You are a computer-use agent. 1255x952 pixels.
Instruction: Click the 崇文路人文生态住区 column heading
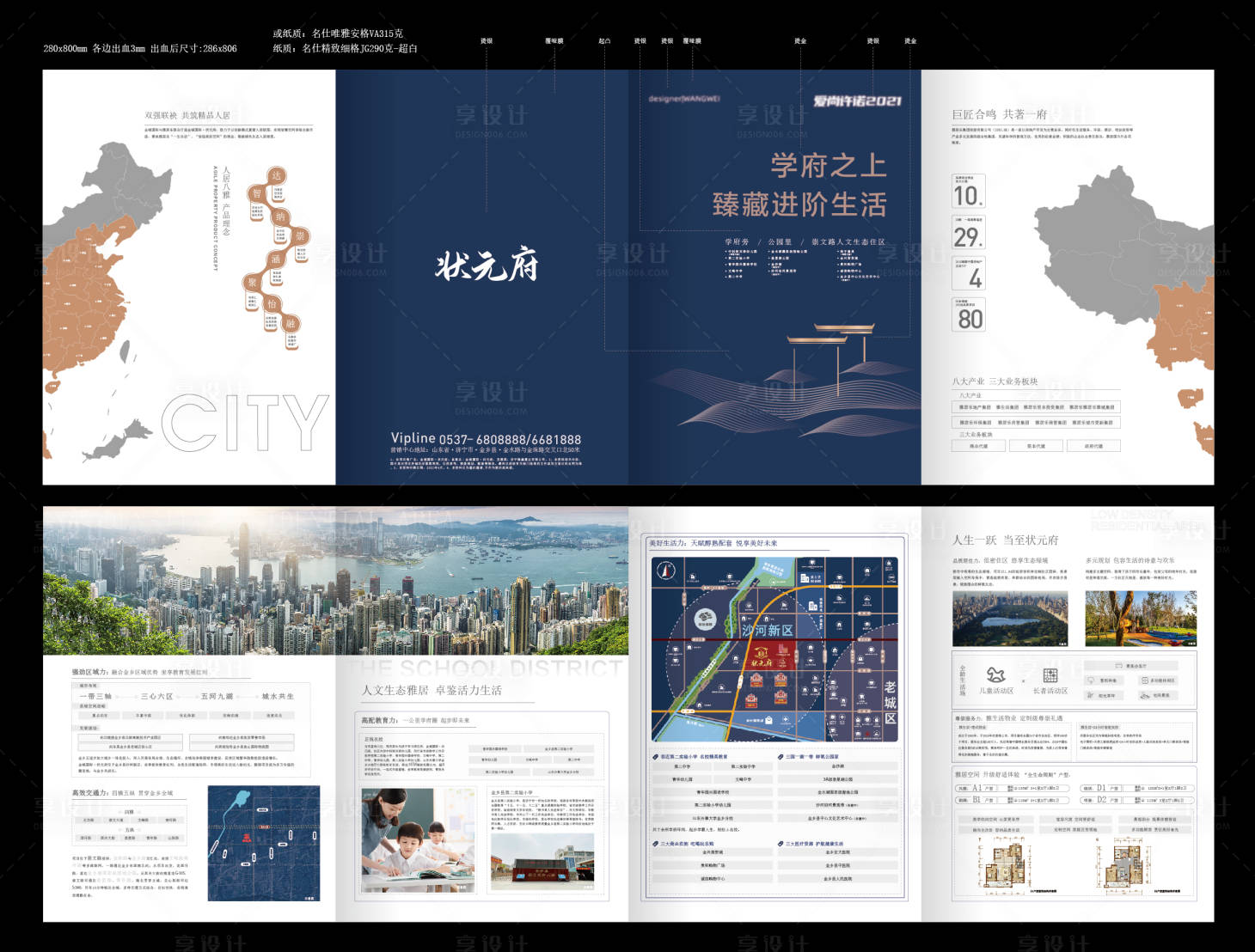pos(848,242)
